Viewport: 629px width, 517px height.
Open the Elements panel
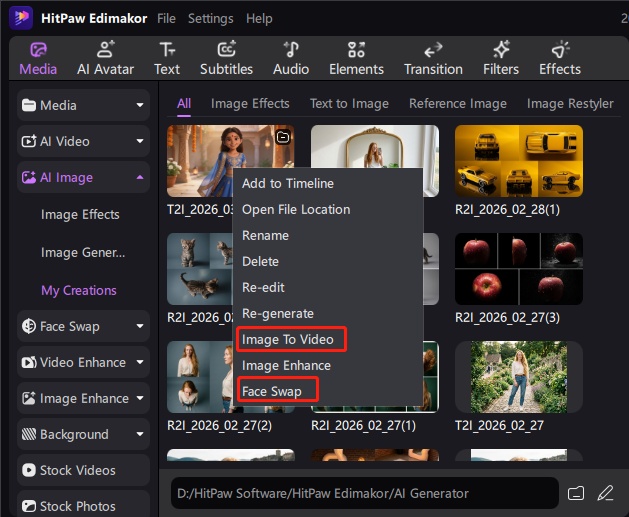tap(356, 59)
